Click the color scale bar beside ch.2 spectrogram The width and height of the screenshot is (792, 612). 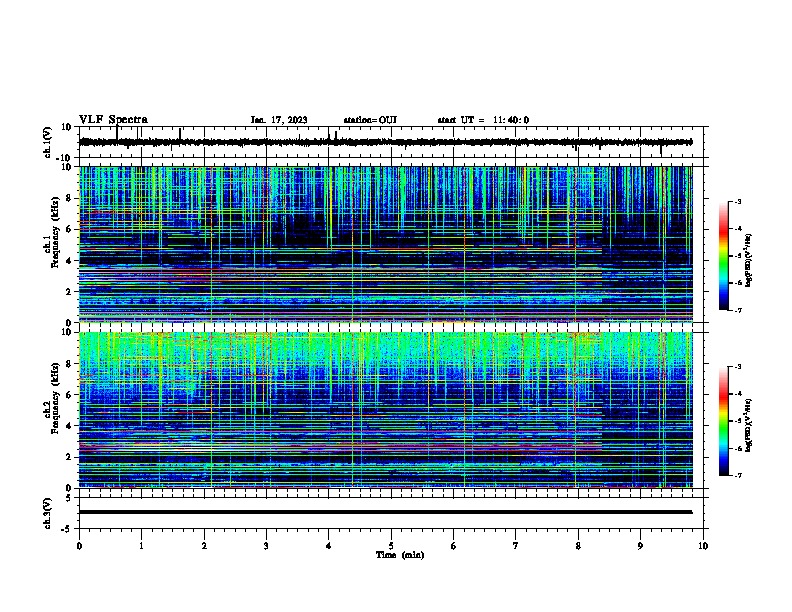click(x=724, y=421)
